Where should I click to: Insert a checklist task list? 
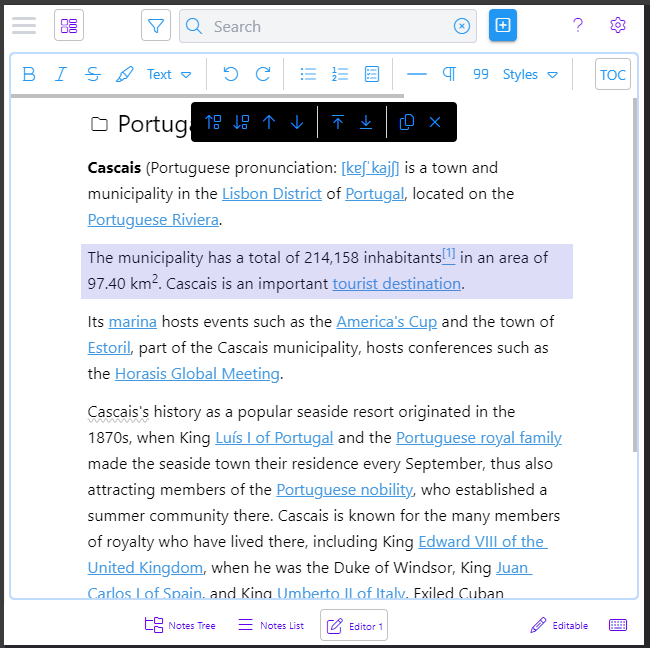(x=372, y=75)
